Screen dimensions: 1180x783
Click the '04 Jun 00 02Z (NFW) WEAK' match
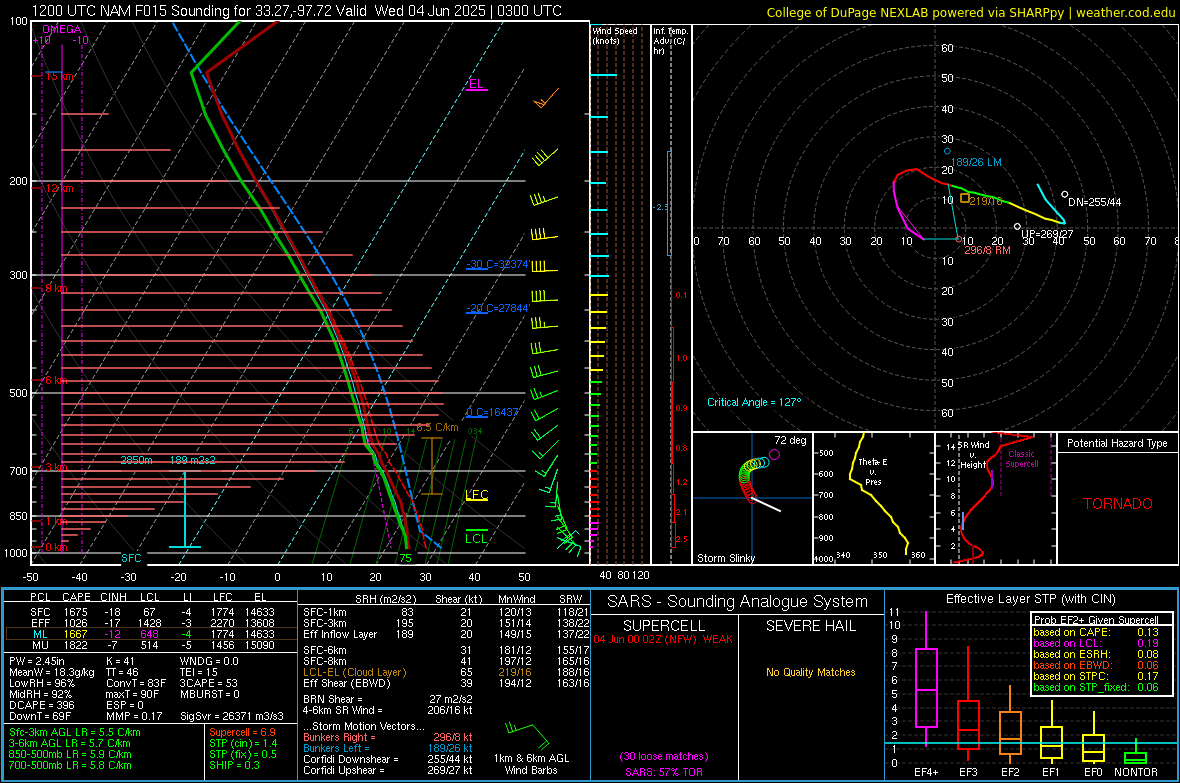[x=663, y=639]
